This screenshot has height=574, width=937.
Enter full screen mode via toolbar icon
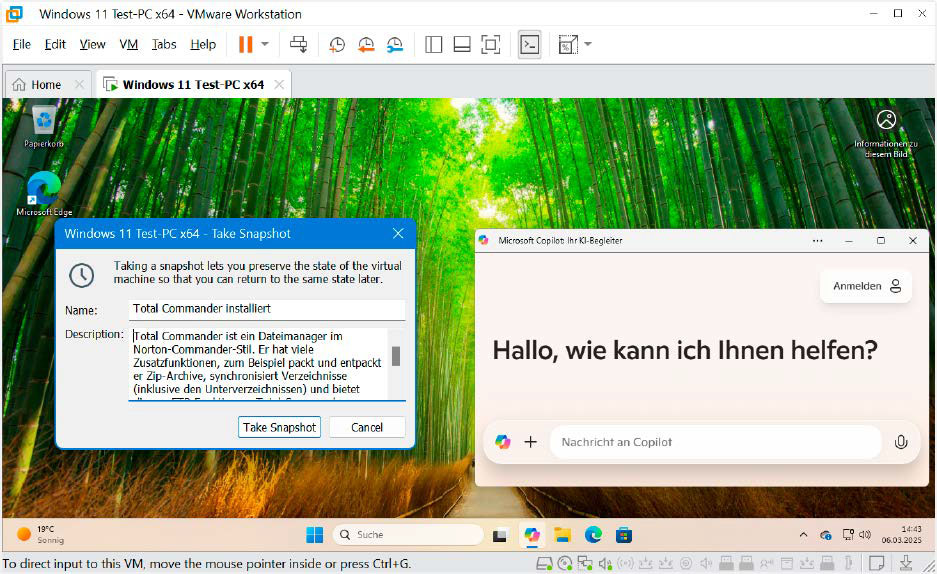click(491, 44)
